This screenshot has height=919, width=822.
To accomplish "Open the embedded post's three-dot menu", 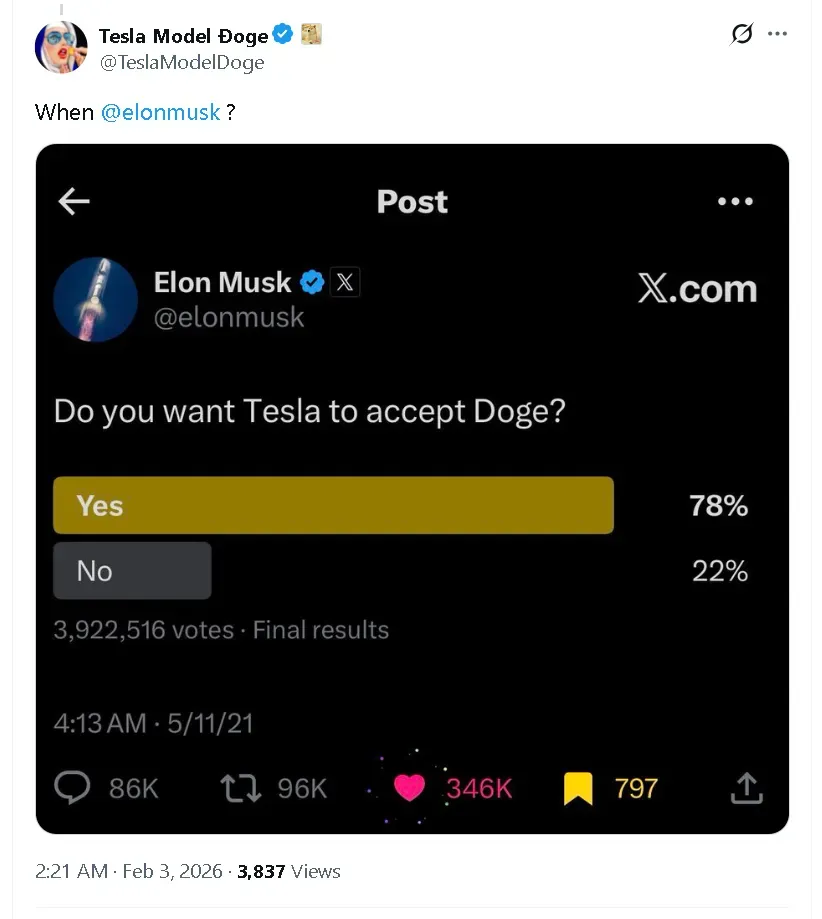I will pyautogui.click(x=736, y=201).
